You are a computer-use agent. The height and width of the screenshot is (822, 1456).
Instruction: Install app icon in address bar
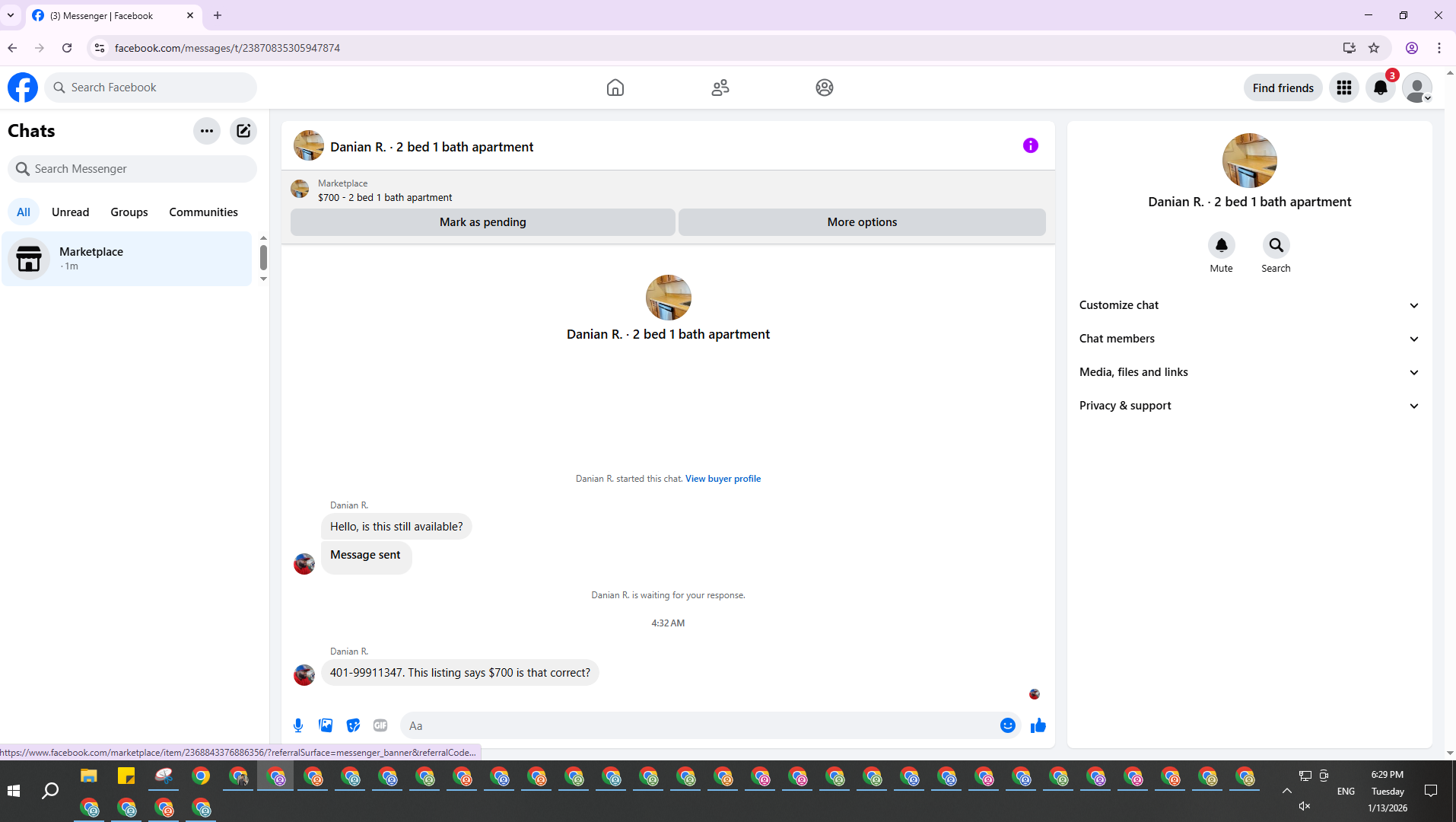click(1350, 48)
